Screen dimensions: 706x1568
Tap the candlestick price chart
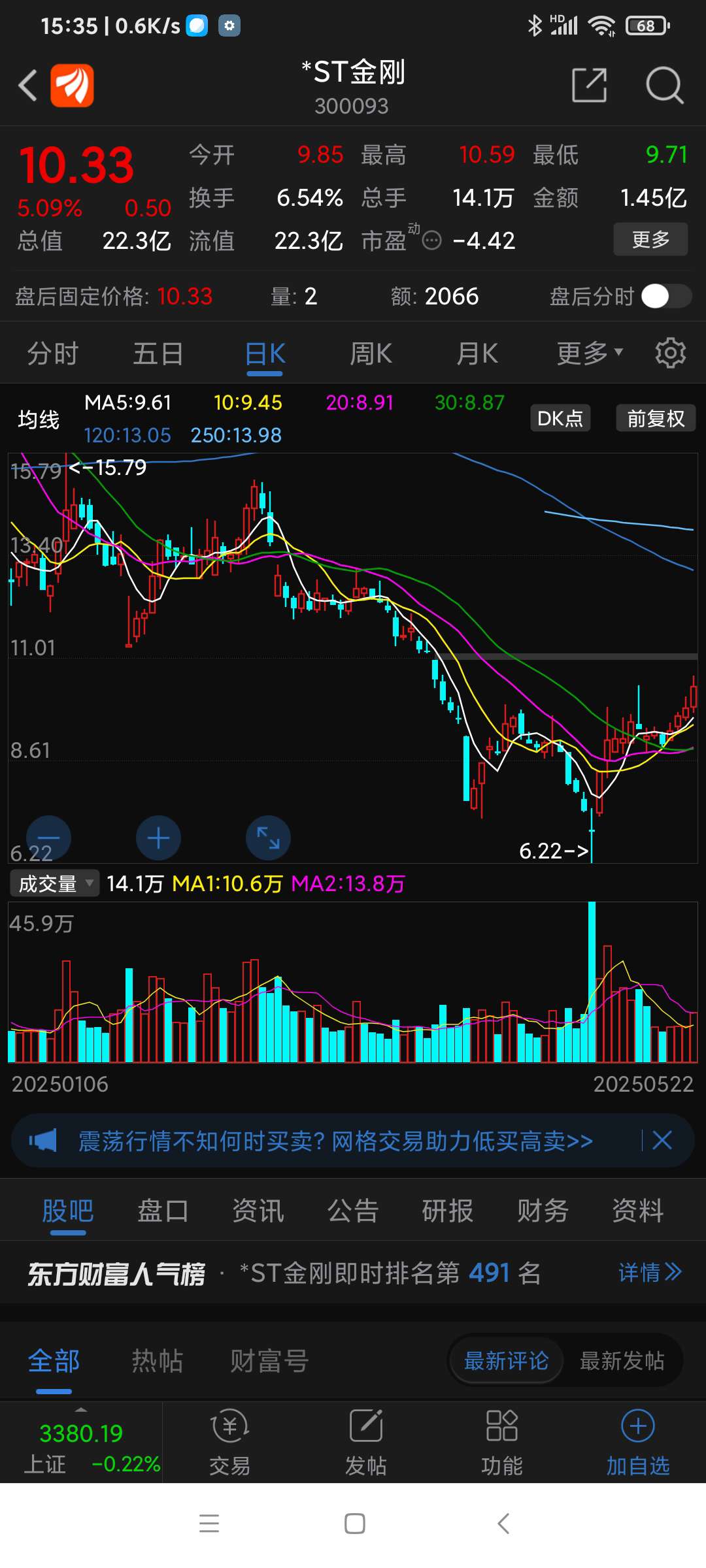coord(353,658)
